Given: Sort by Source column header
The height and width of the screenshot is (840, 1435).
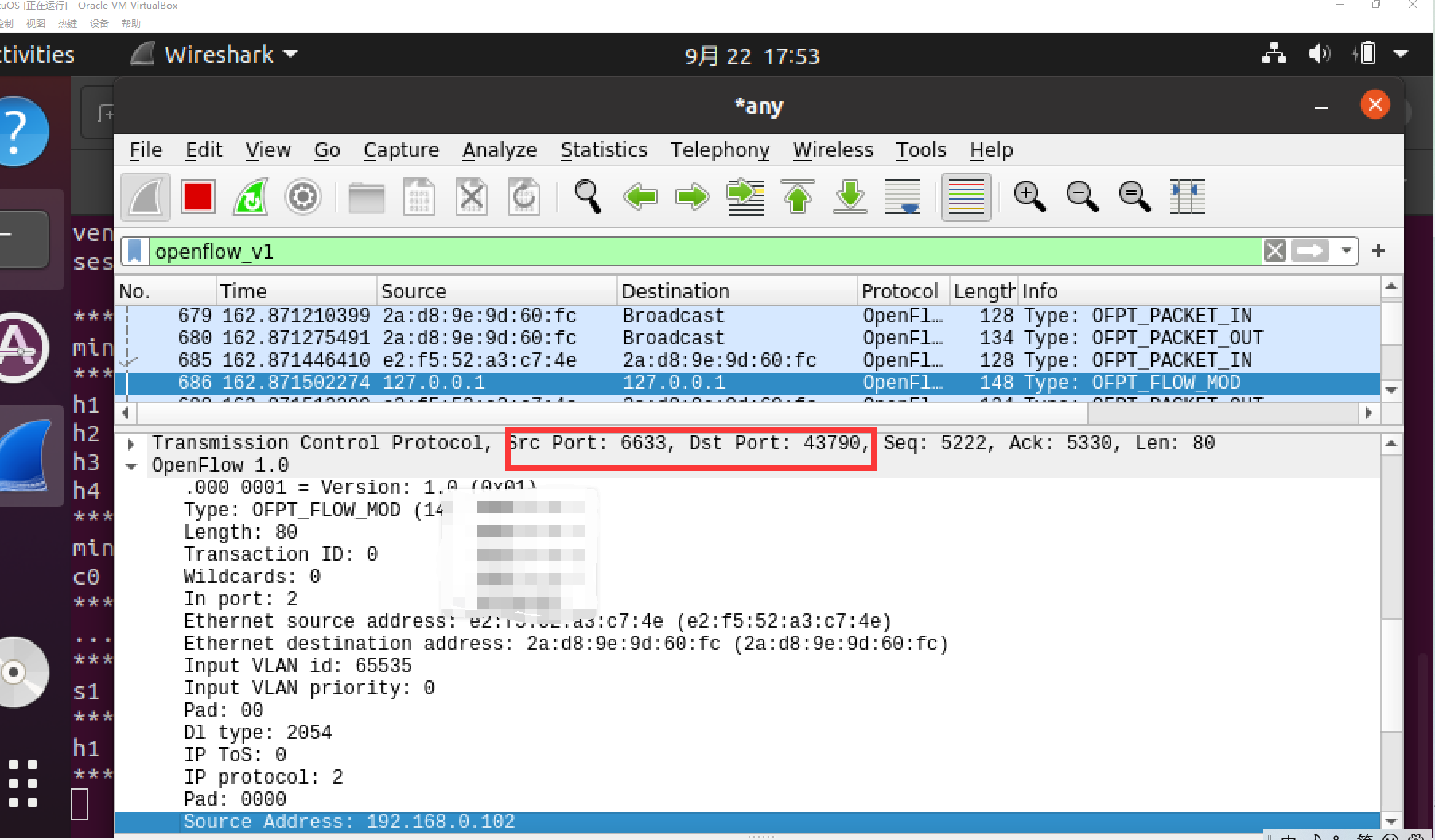Looking at the screenshot, I should coord(496,291).
